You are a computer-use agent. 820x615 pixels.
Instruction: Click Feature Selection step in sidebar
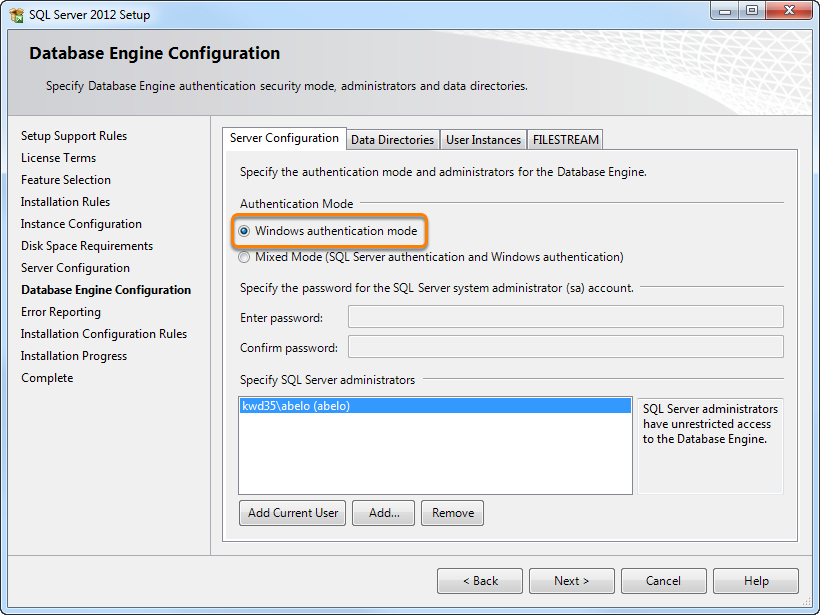point(66,180)
